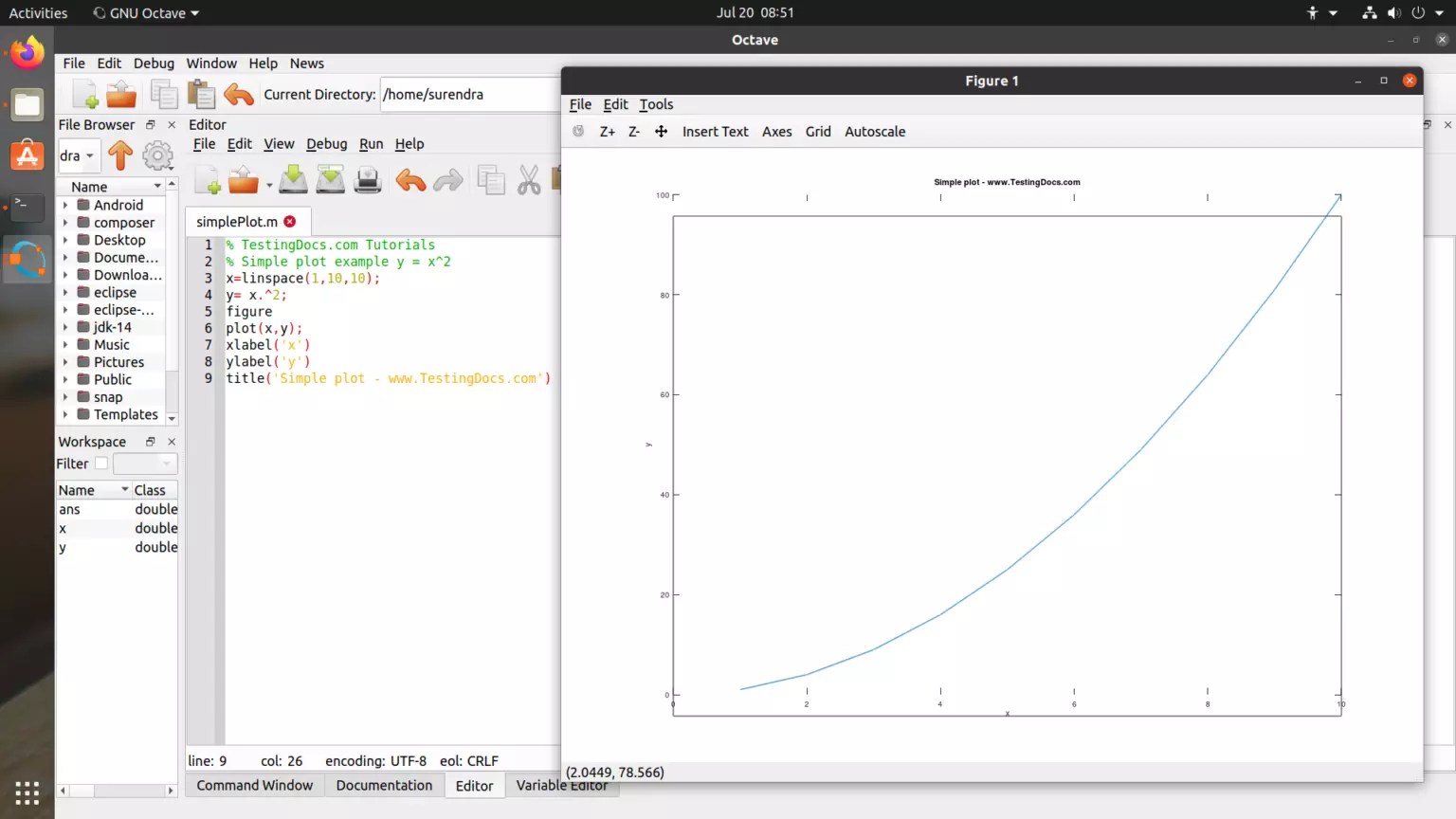Expand the Templates folder in File Browser
The height and width of the screenshot is (819, 1456).
click(64, 414)
